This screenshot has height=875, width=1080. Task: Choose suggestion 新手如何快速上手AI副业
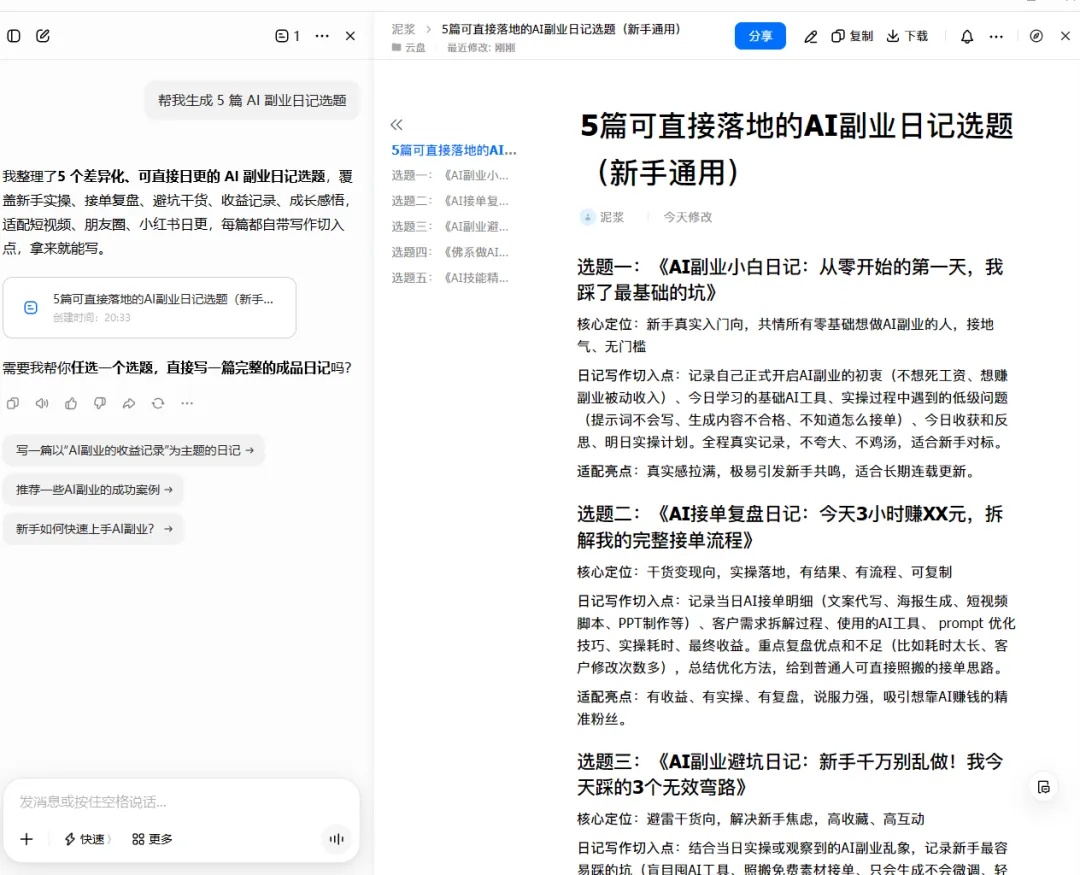coord(94,528)
